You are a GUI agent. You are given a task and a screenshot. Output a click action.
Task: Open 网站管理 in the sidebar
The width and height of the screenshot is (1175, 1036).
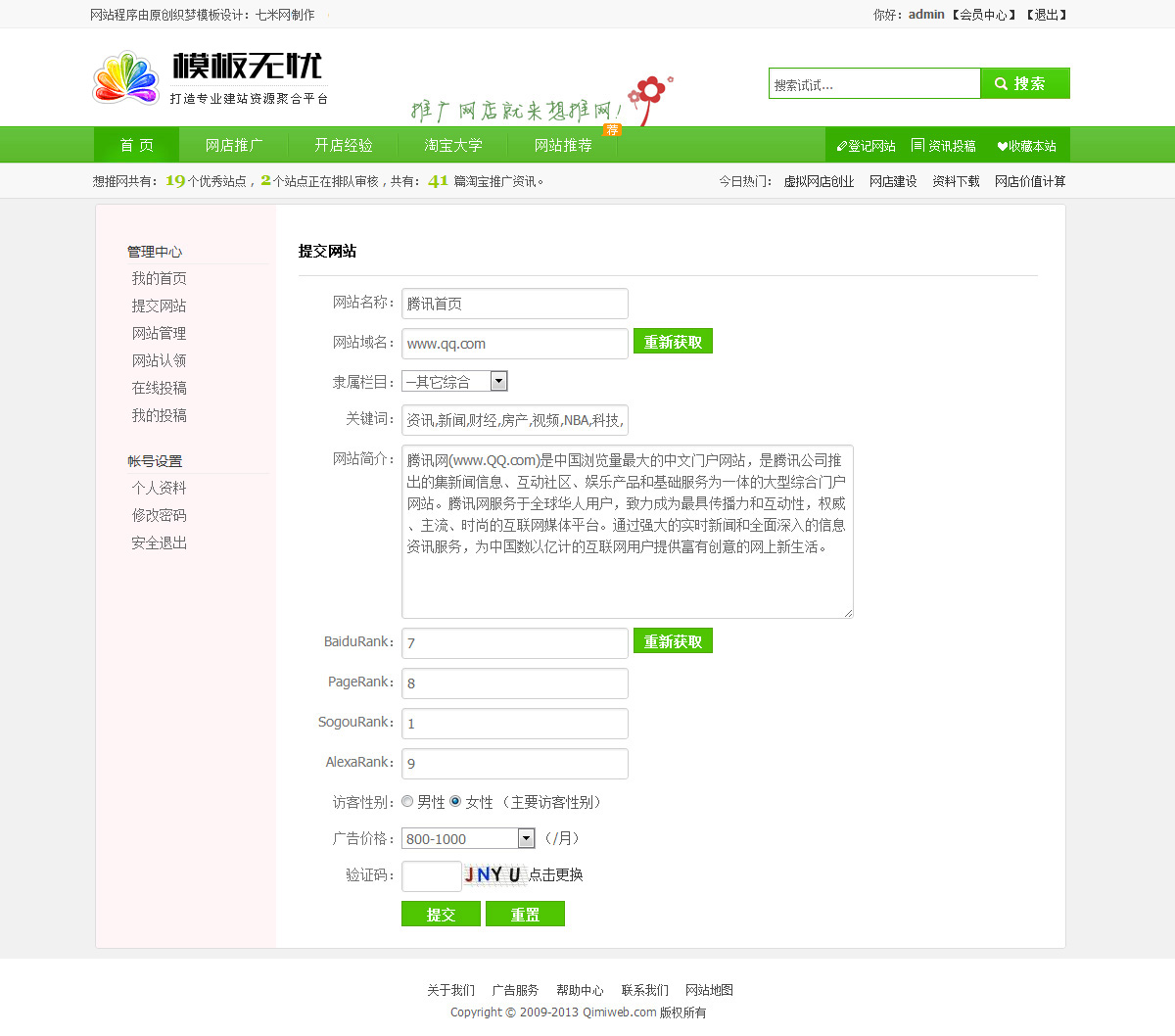point(159,333)
